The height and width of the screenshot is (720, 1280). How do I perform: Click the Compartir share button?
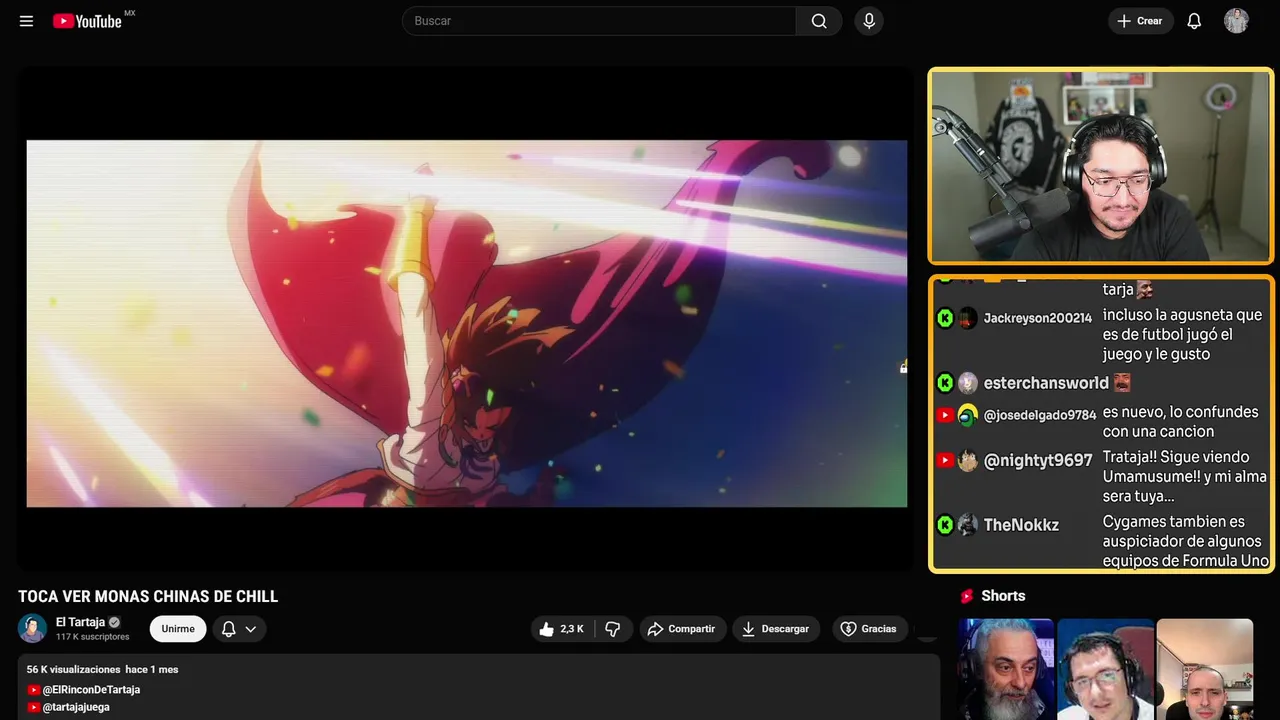682,629
